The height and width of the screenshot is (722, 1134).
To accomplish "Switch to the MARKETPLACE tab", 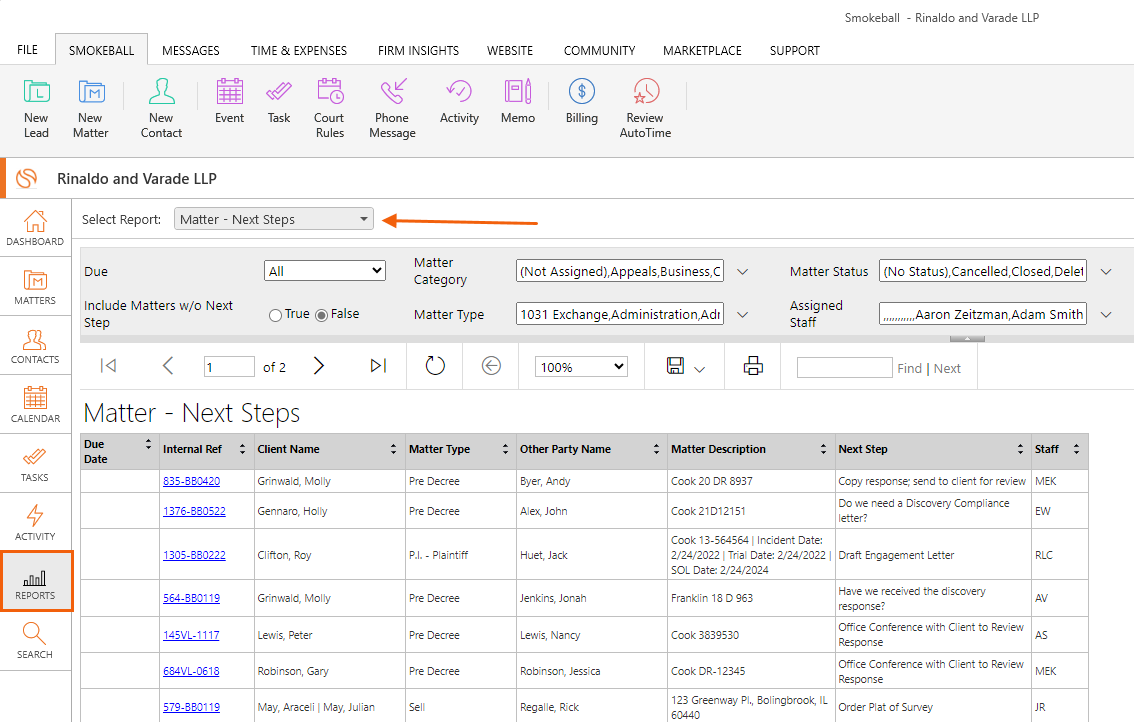I will [x=702, y=51].
